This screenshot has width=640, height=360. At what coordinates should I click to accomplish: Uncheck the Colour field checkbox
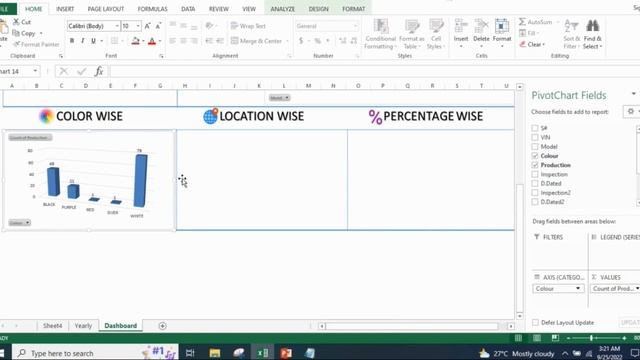click(535, 156)
